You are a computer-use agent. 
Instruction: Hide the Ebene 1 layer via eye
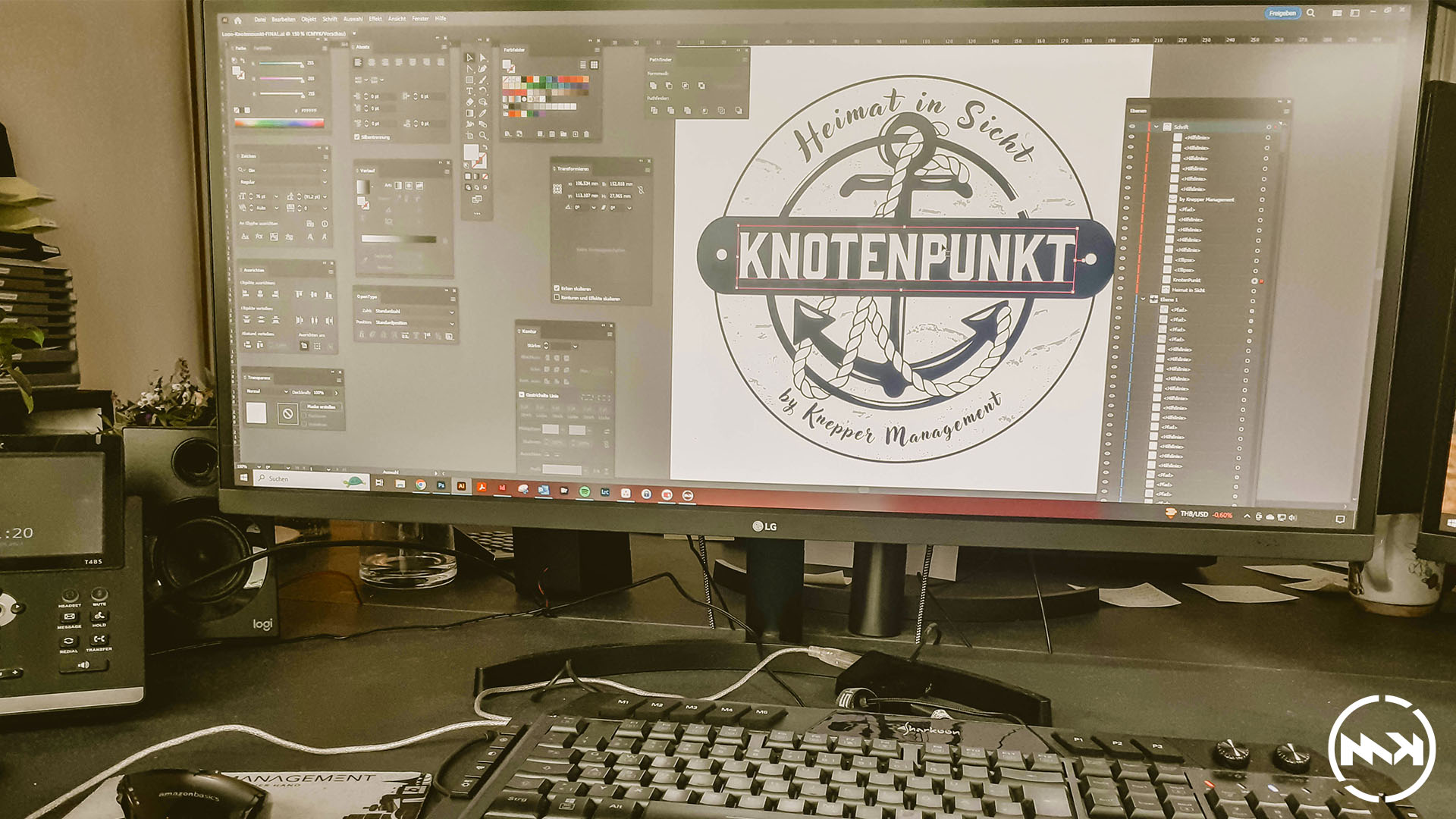(x=1120, y=298)
